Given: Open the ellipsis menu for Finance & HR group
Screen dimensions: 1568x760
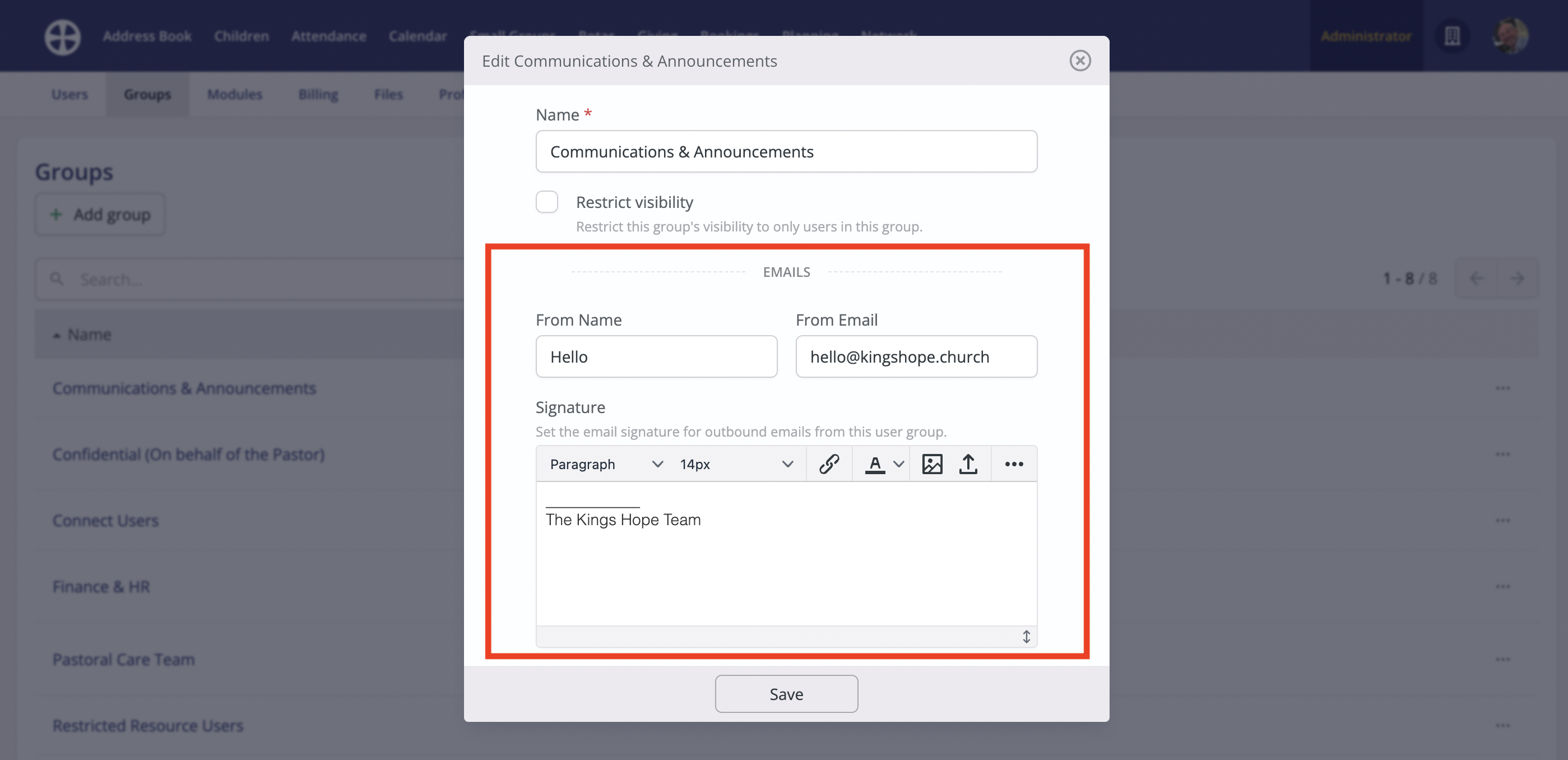Looking at the screenshot, I should 1503,586.
